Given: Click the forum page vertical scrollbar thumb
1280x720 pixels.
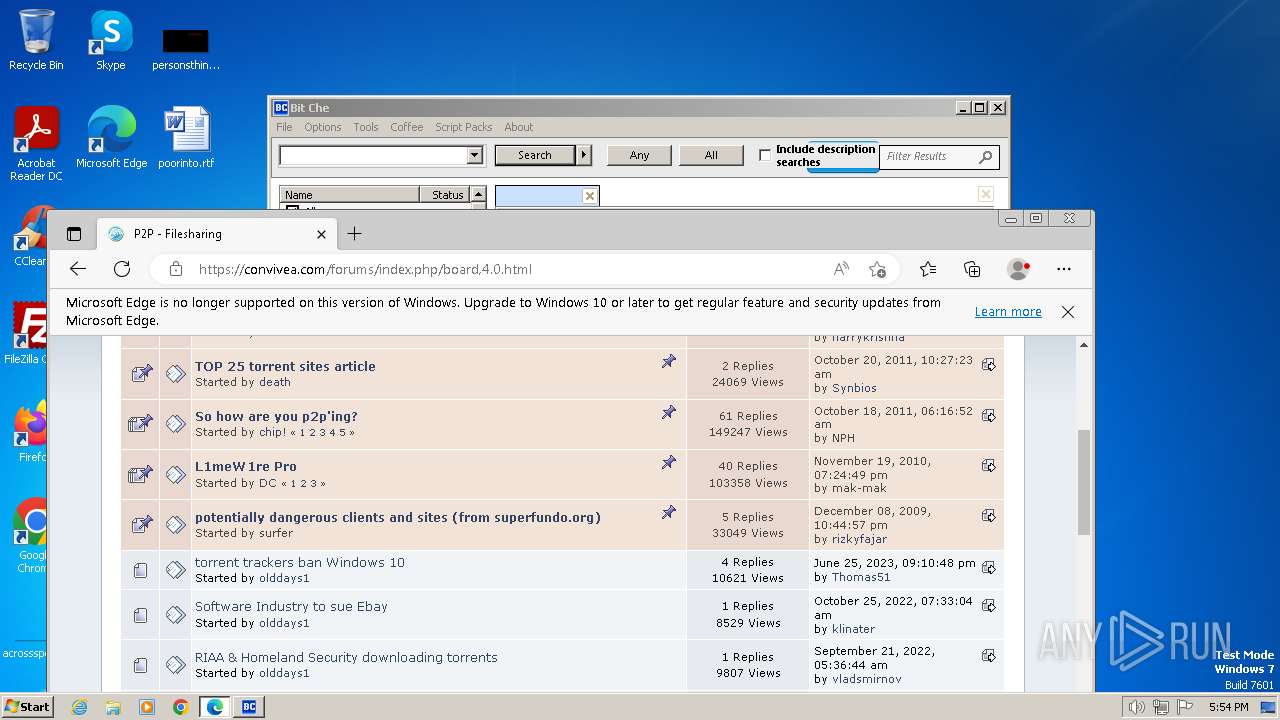Looking at the screenshot, I should [1084, 482].
